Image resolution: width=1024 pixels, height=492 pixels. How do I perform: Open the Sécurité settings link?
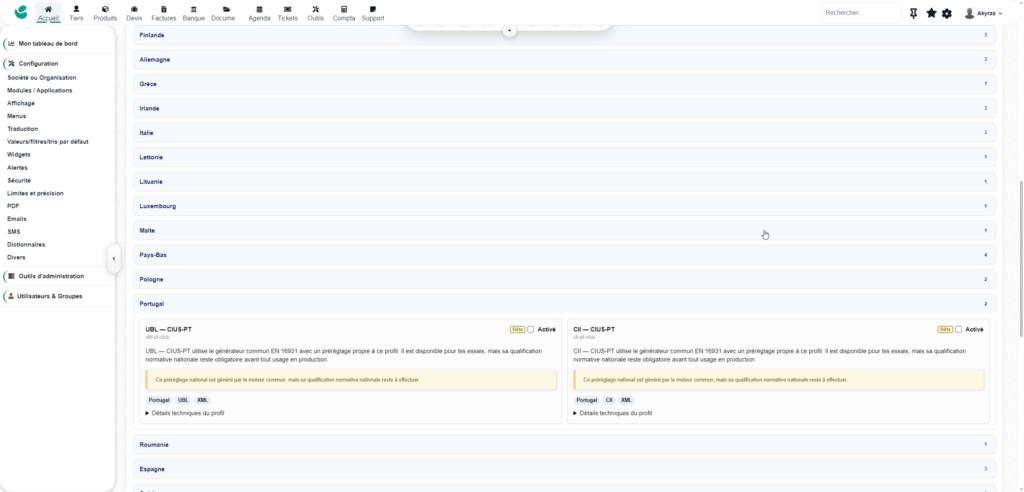click(19, 180)
